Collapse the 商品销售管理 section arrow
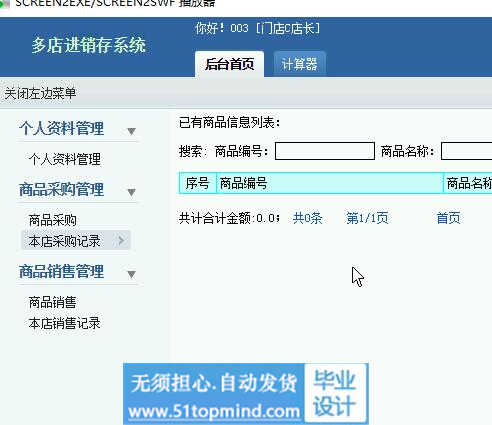This screenshot has height=425, width=492. click(x=131, y=274)
